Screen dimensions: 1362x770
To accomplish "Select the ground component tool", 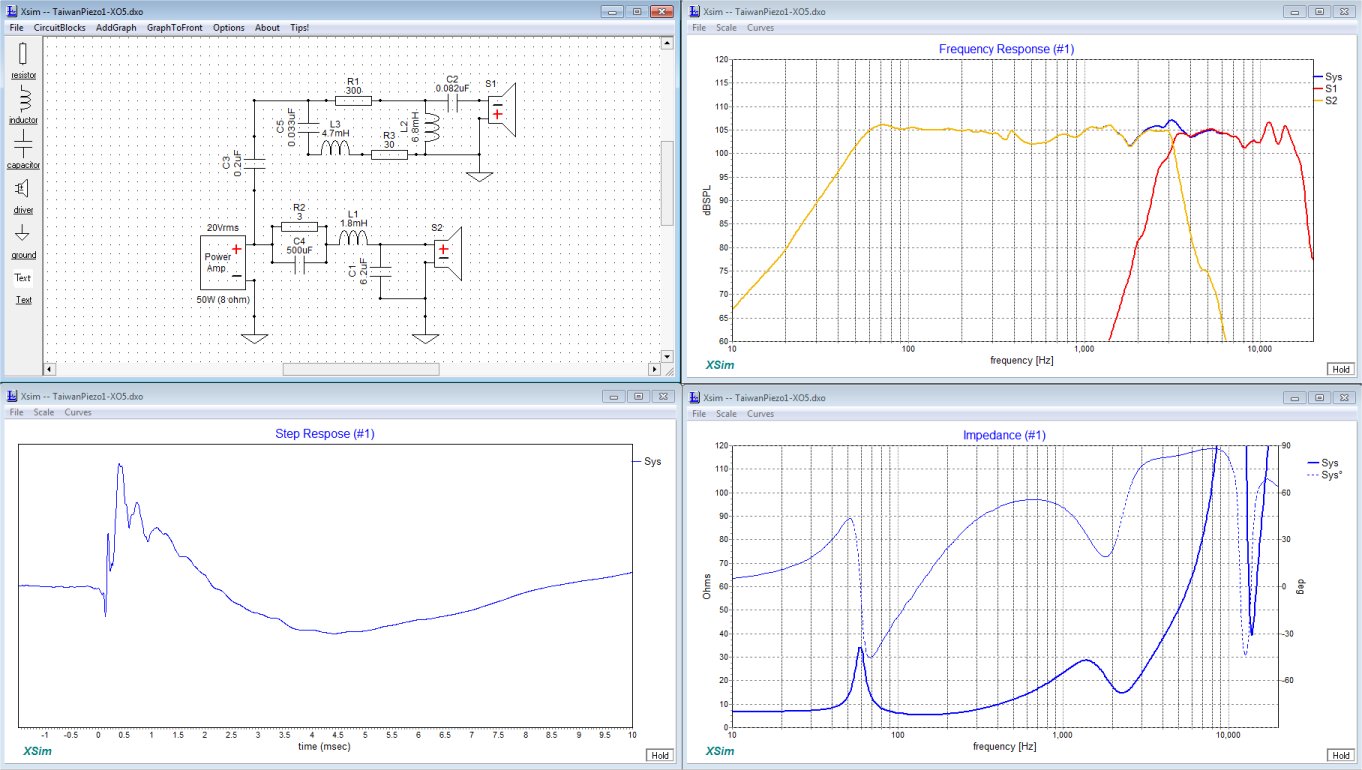I will [x=22, y=240].
